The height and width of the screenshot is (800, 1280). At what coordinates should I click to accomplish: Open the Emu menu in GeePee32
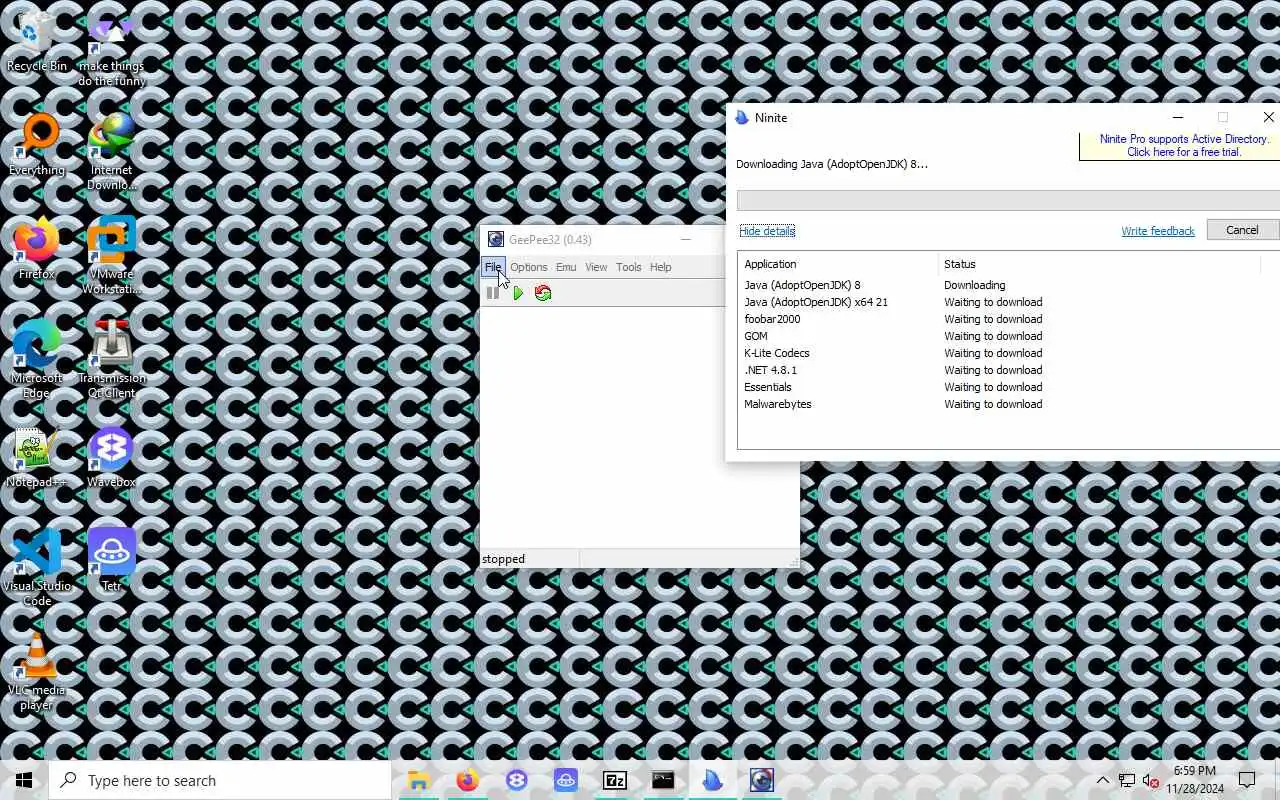click(x=566, y=267)
